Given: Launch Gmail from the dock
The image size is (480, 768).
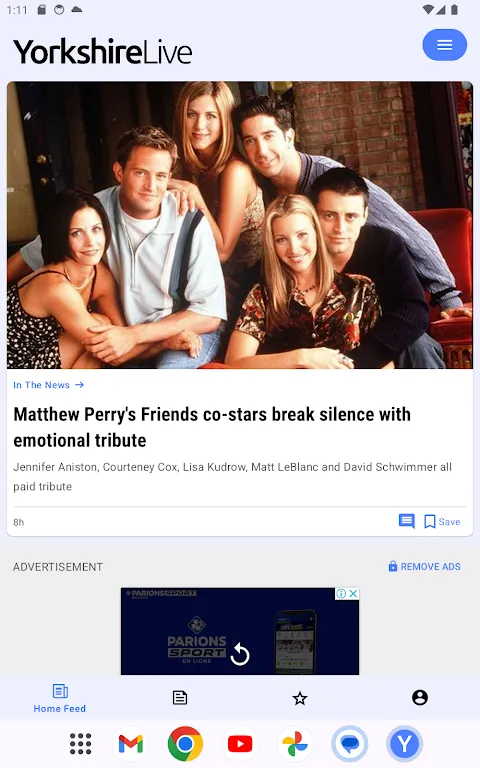Looking at the screenshot, I should 131,744.
